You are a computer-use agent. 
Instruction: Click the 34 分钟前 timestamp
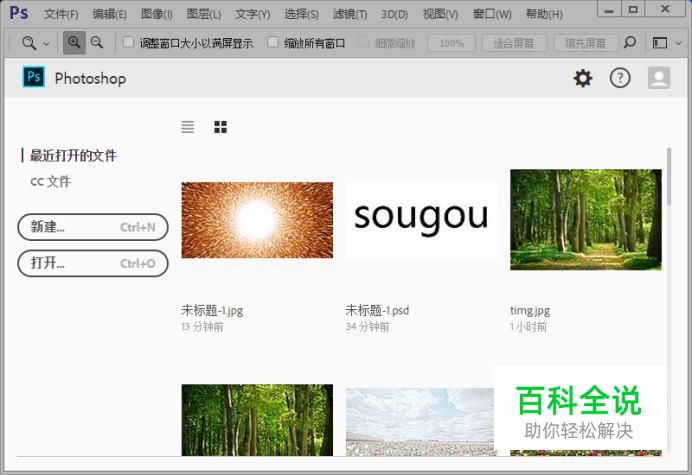point(367,327)
